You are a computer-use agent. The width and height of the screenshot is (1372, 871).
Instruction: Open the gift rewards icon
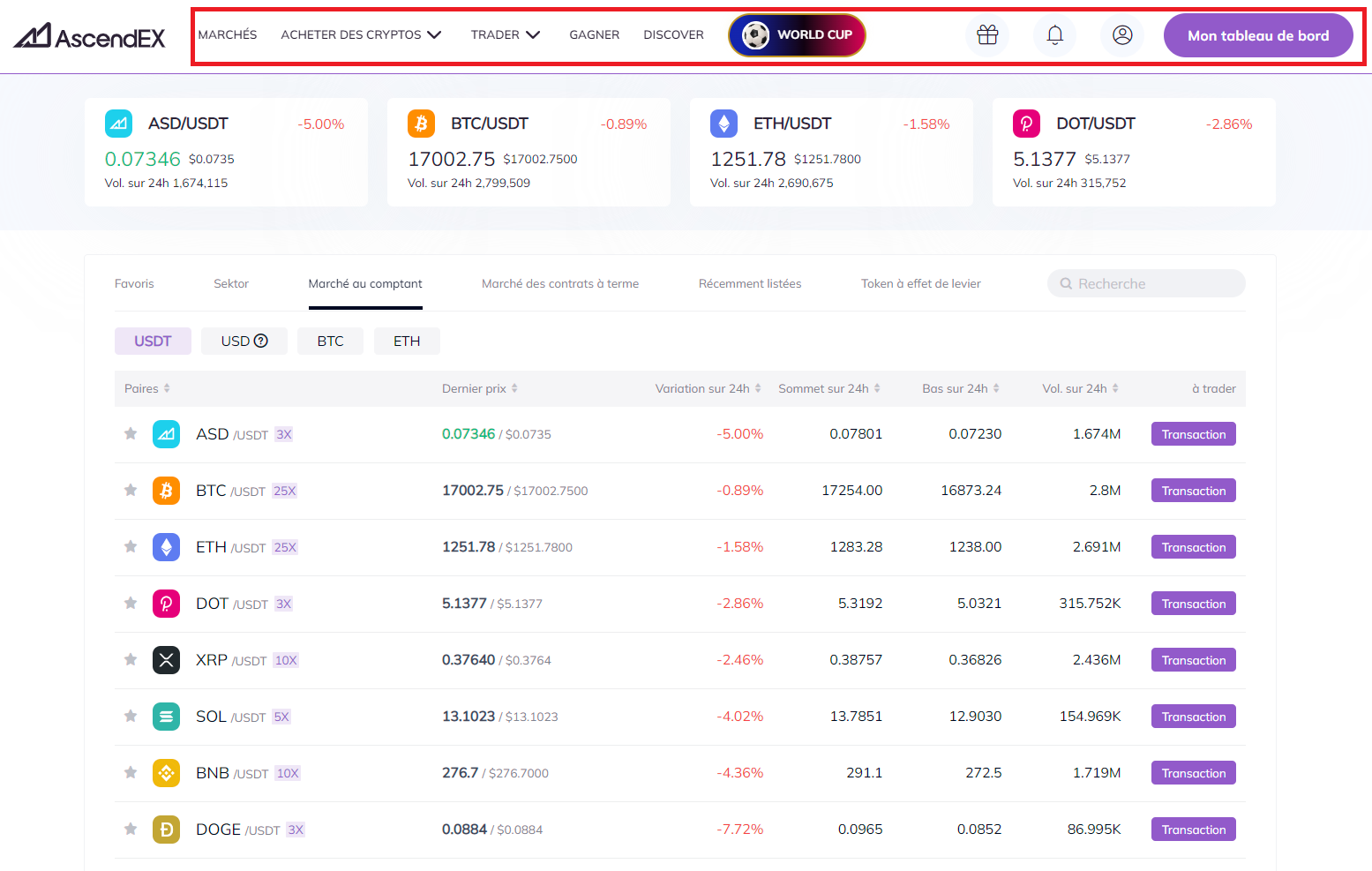(987, 35)
